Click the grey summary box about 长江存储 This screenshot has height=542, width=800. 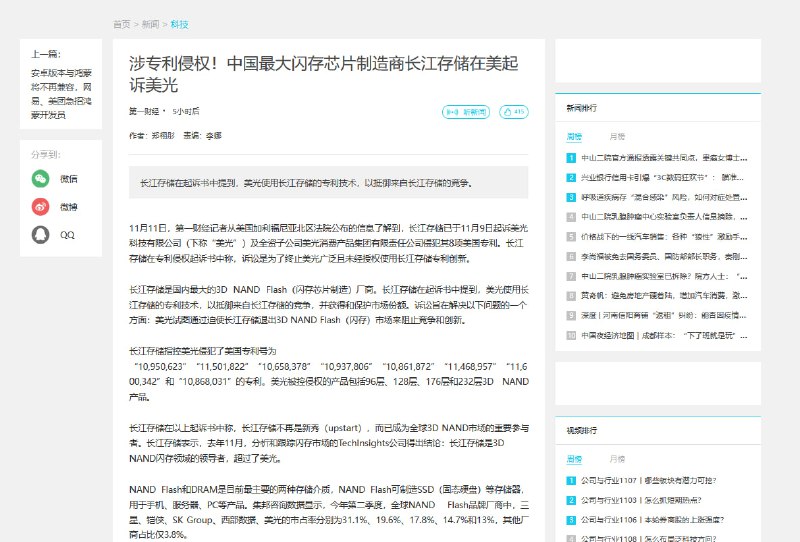tap(329, 183)
